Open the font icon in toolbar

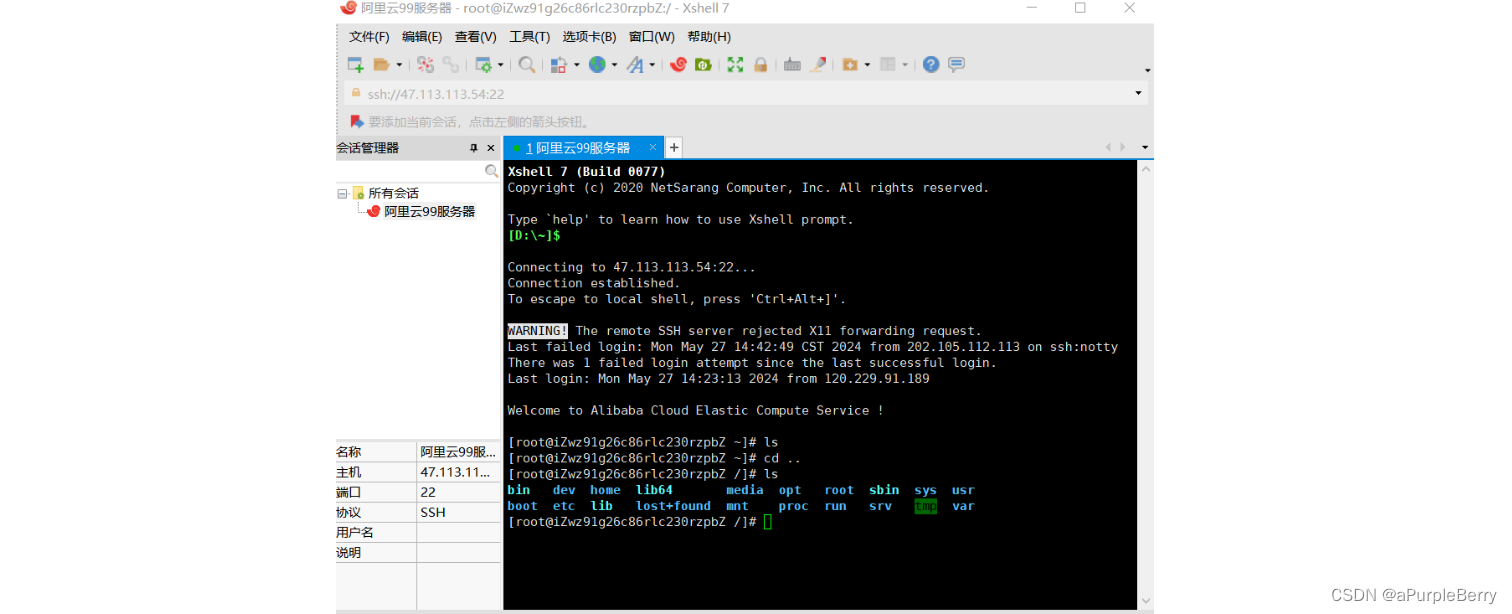point(635,65)
